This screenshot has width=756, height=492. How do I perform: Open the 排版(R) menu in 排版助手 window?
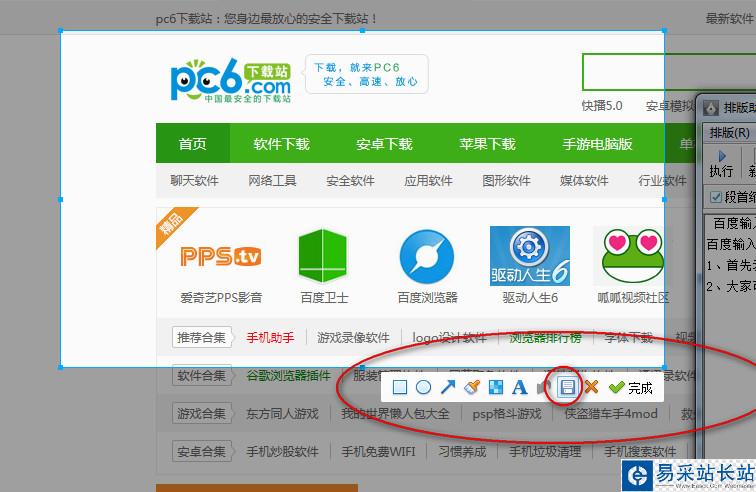click(730, 133)
